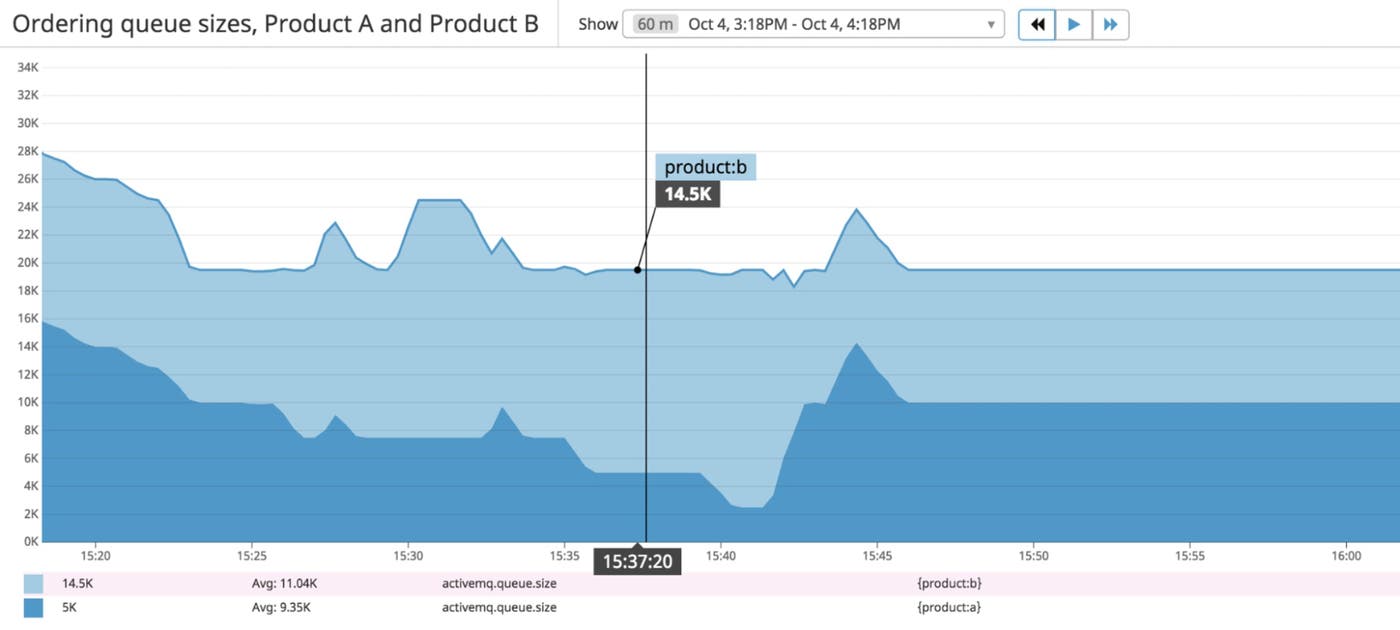Image resolution: width=1400 pixels, height=630 pixels.
Task: Click the 60 m duration badge
Action: coord(654,23)
